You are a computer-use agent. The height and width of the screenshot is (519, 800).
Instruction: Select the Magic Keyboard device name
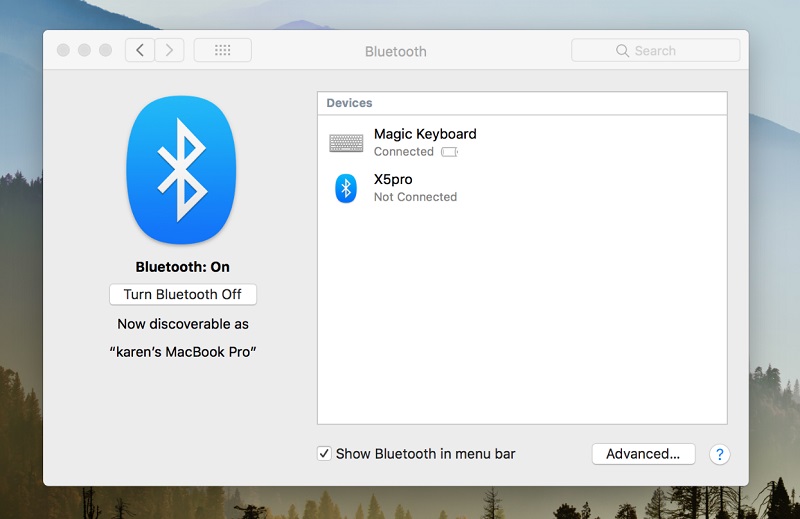[425, 134]
